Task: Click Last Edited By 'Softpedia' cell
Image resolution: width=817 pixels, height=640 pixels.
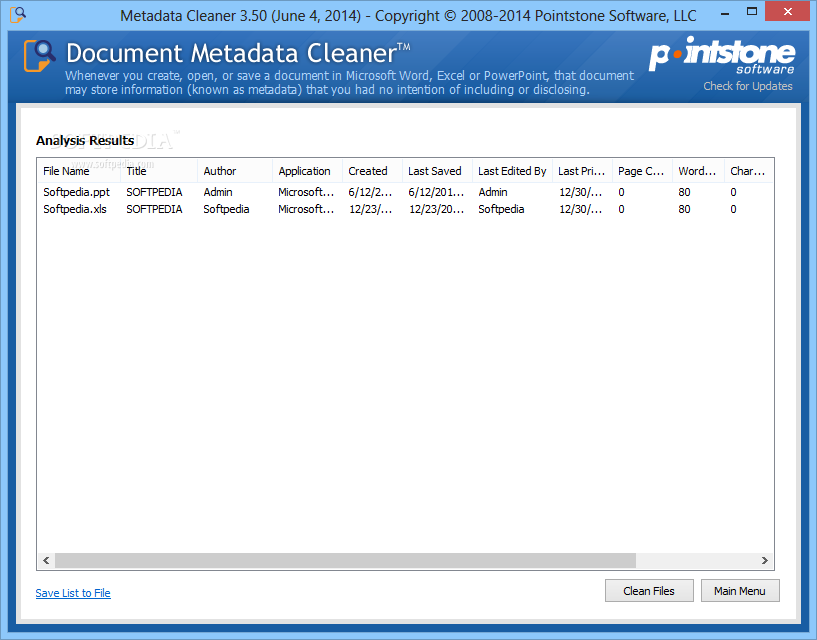Action: 501,210
